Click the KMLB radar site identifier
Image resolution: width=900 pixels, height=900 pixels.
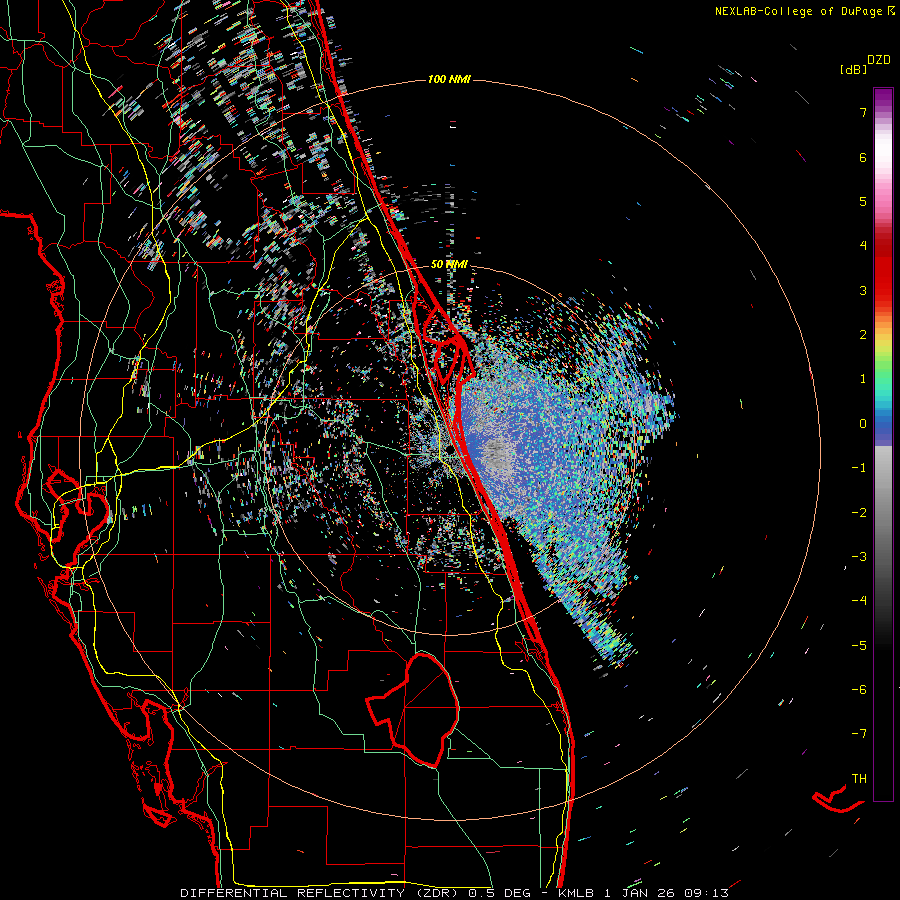point(577,893)
